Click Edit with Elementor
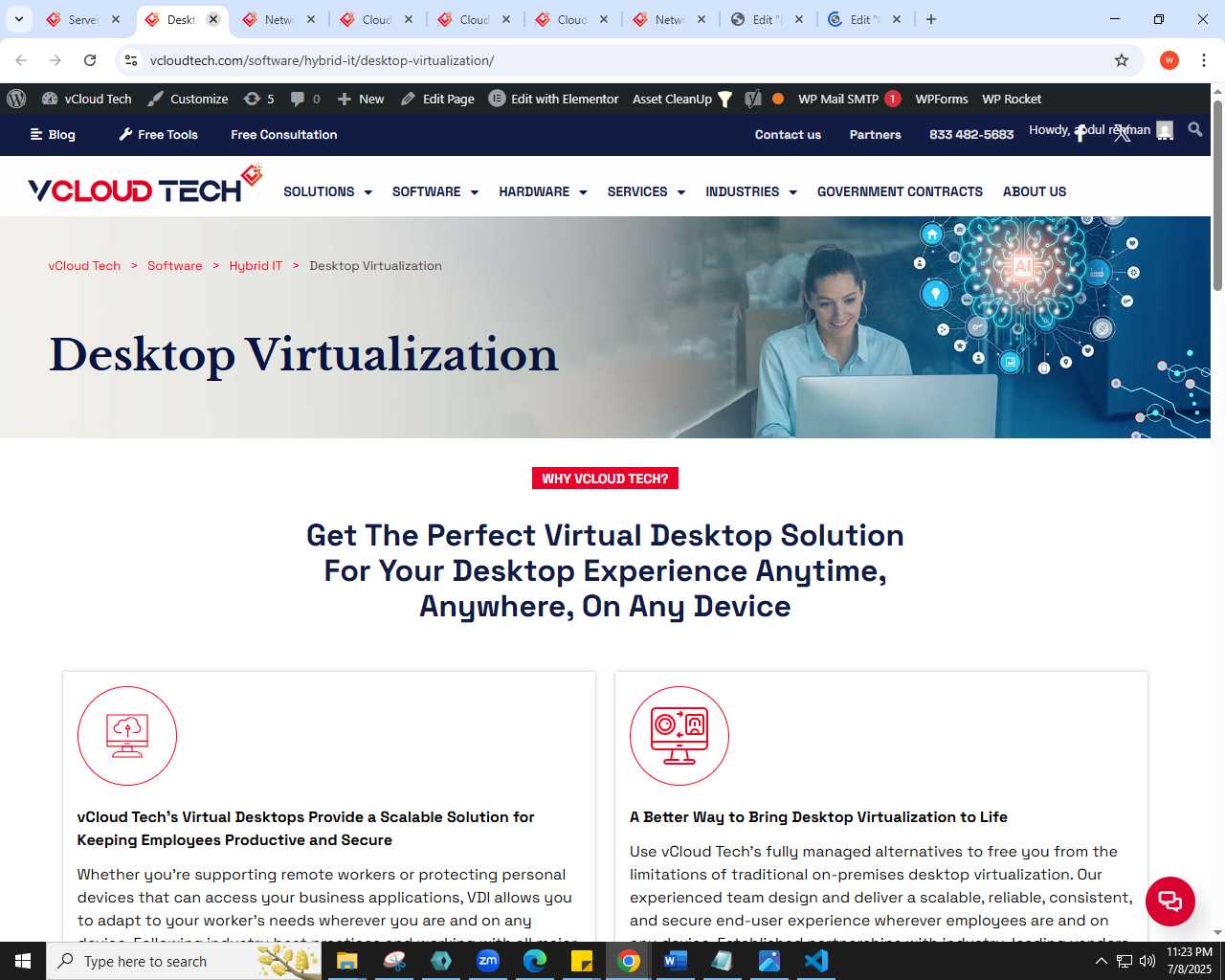This screenshot has height=980, width=1225. click(x=553, y=99)
